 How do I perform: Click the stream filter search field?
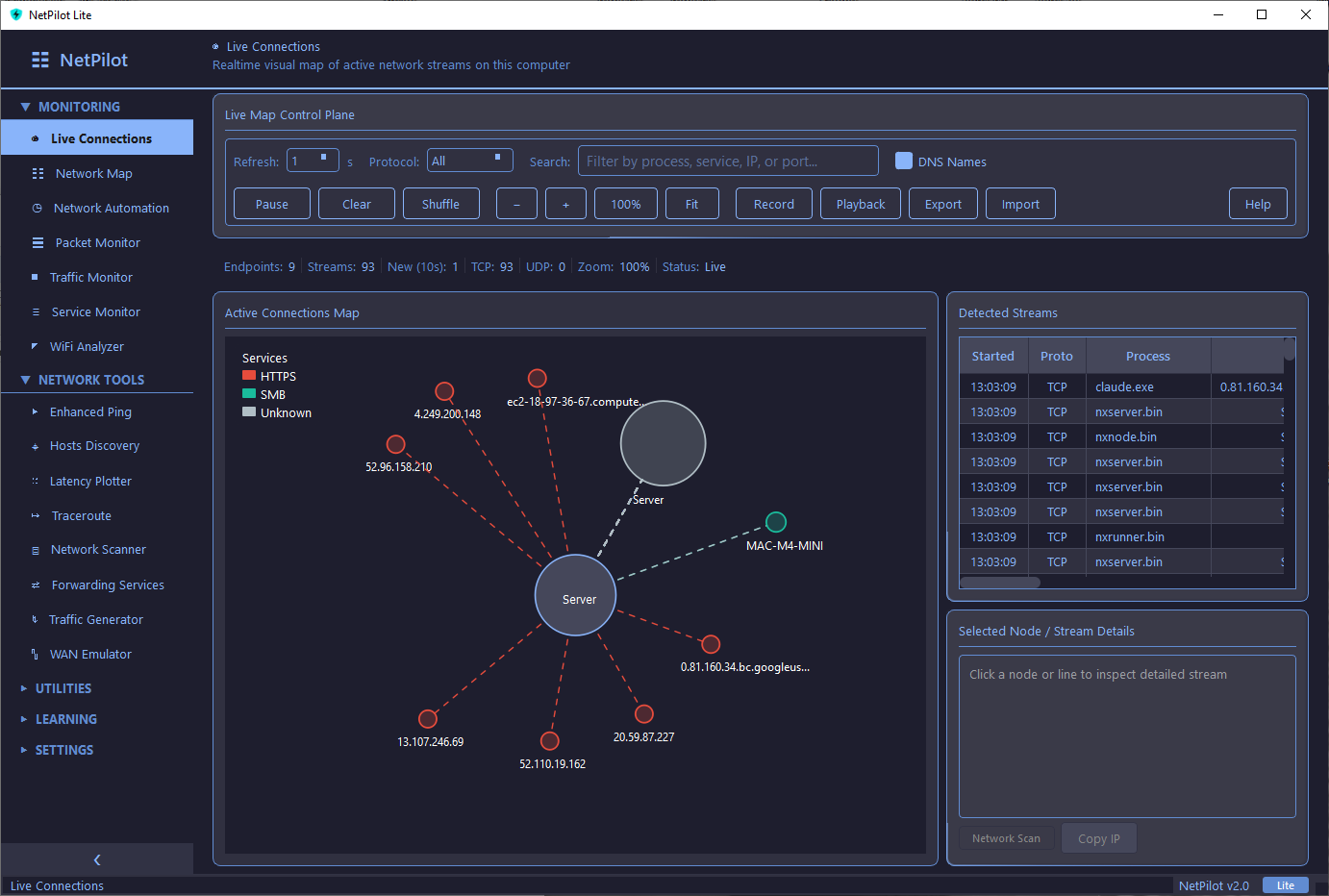[x=727, y=160]
